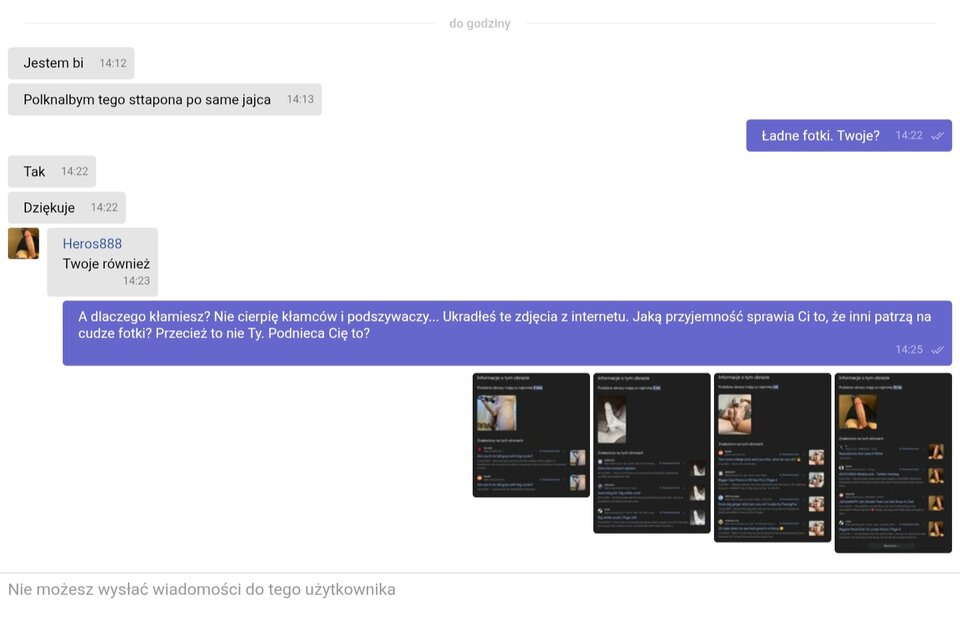This screenshot has width=960, height=617.
Task: Click read receipt checkmarks on 14:22 message
Action: 937,136
